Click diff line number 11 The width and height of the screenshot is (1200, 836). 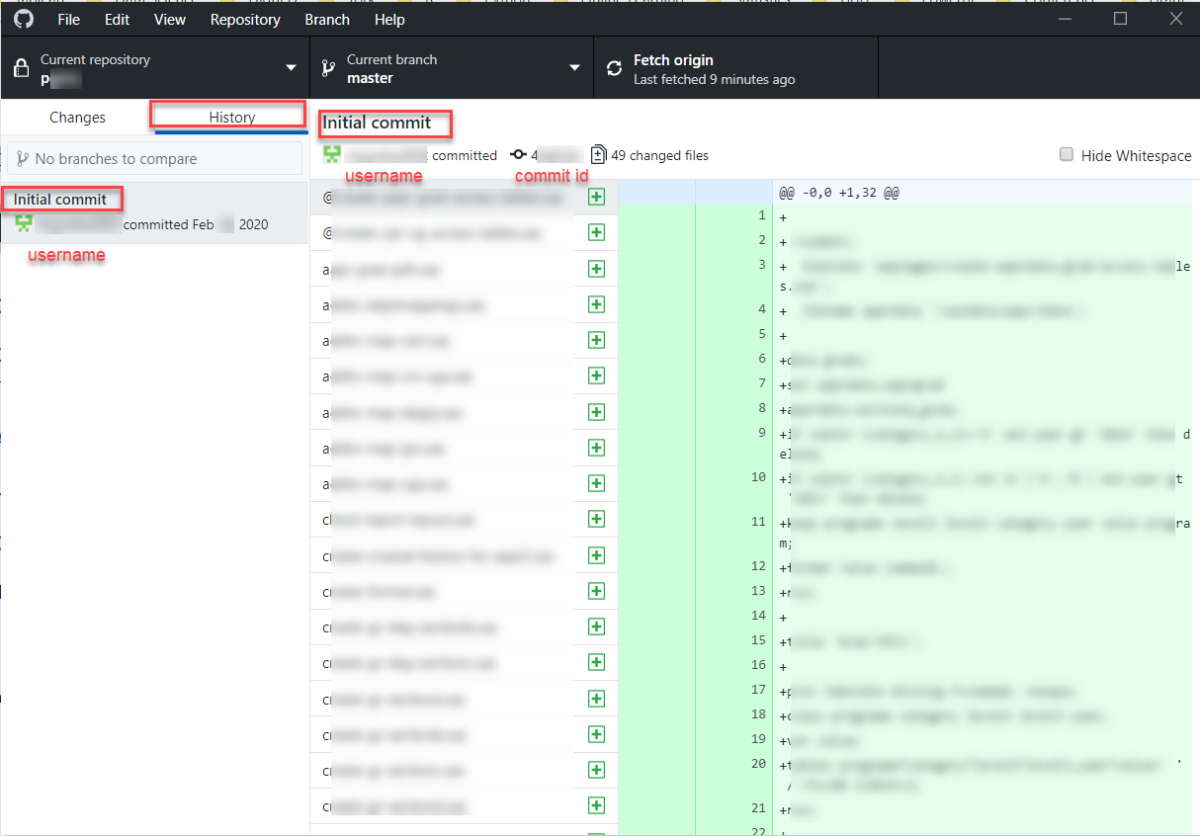(757, 522)
